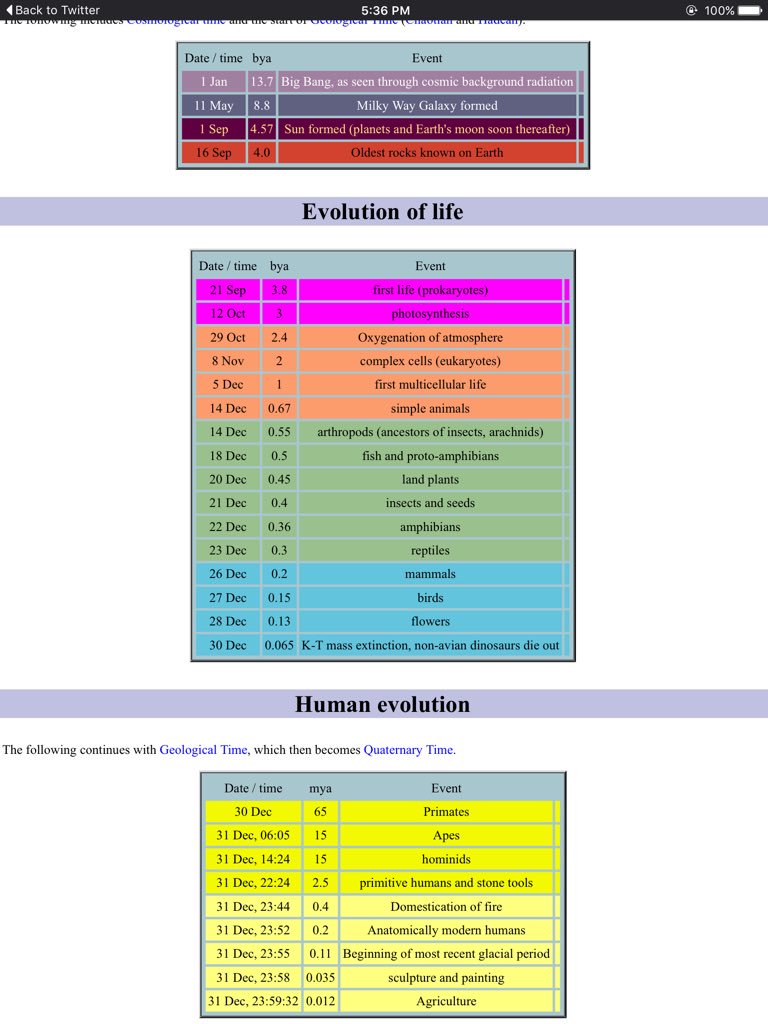The height and width of the screenshot is (1024, 768).
Task: Tap the battery icon in status bar
Action: tap(750, 10)
